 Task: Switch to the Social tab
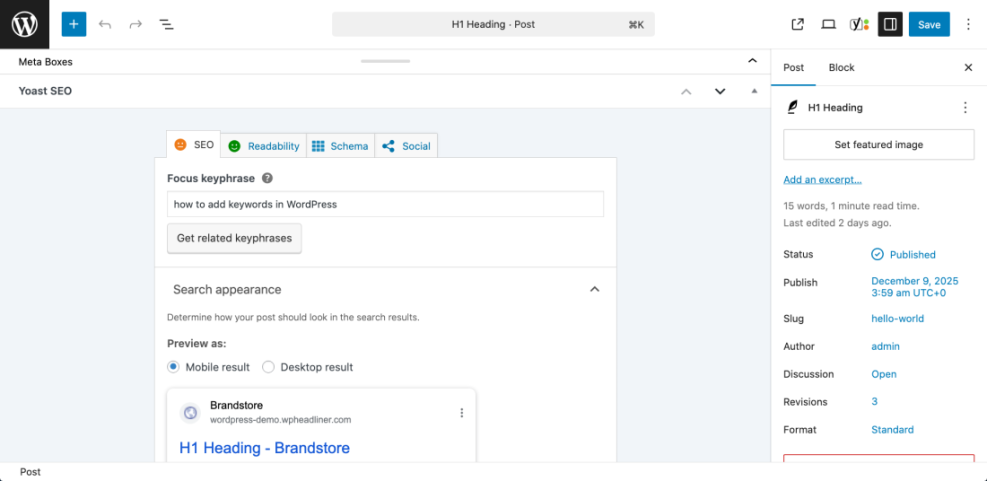coord(406,146)
